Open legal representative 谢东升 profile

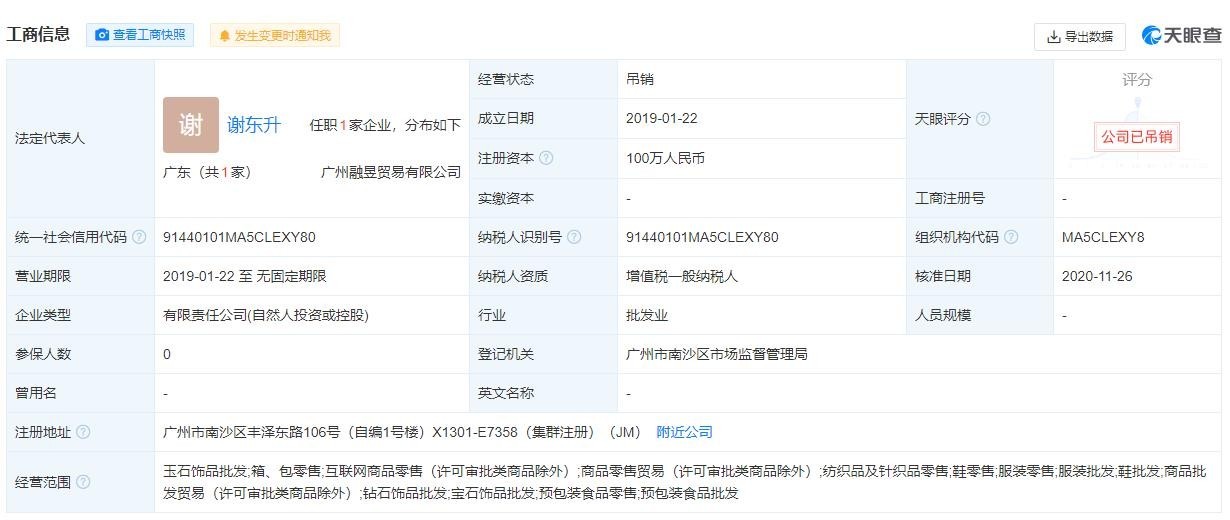pyautogui.click(x=254, y=125)
